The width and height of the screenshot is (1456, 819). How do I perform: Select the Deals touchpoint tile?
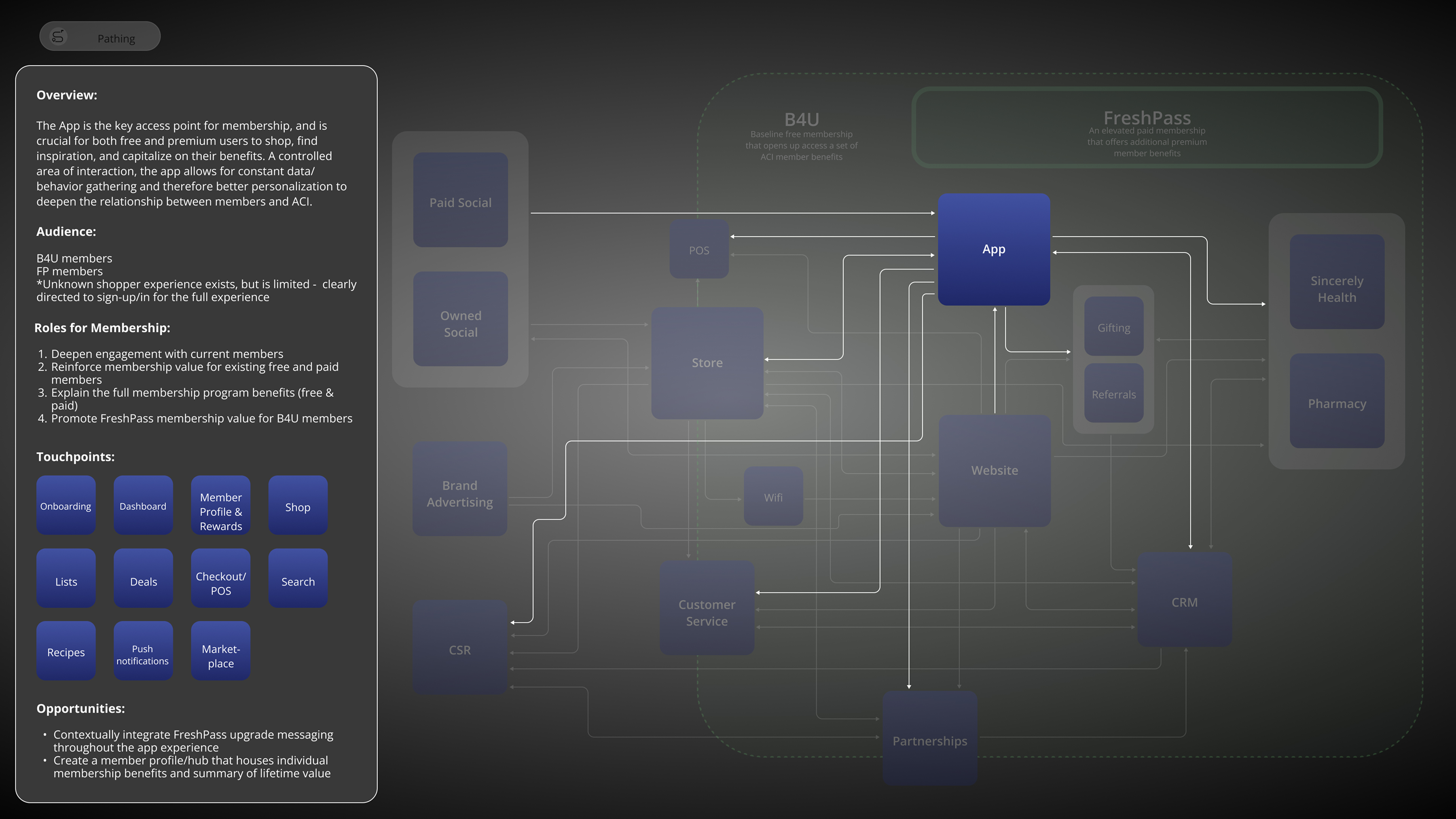(x=143, y=578)
